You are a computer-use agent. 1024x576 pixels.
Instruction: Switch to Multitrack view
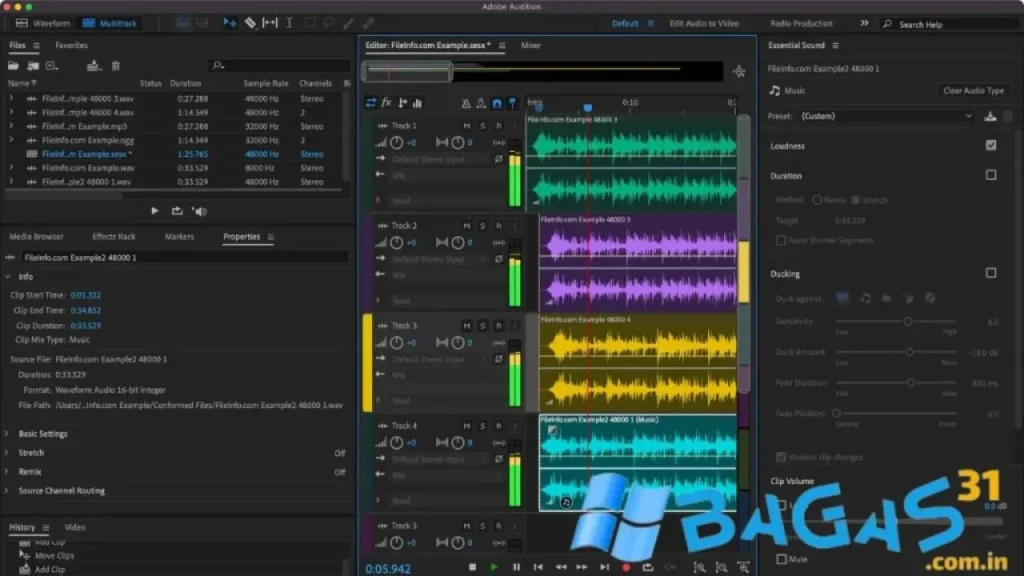[110, 23]
